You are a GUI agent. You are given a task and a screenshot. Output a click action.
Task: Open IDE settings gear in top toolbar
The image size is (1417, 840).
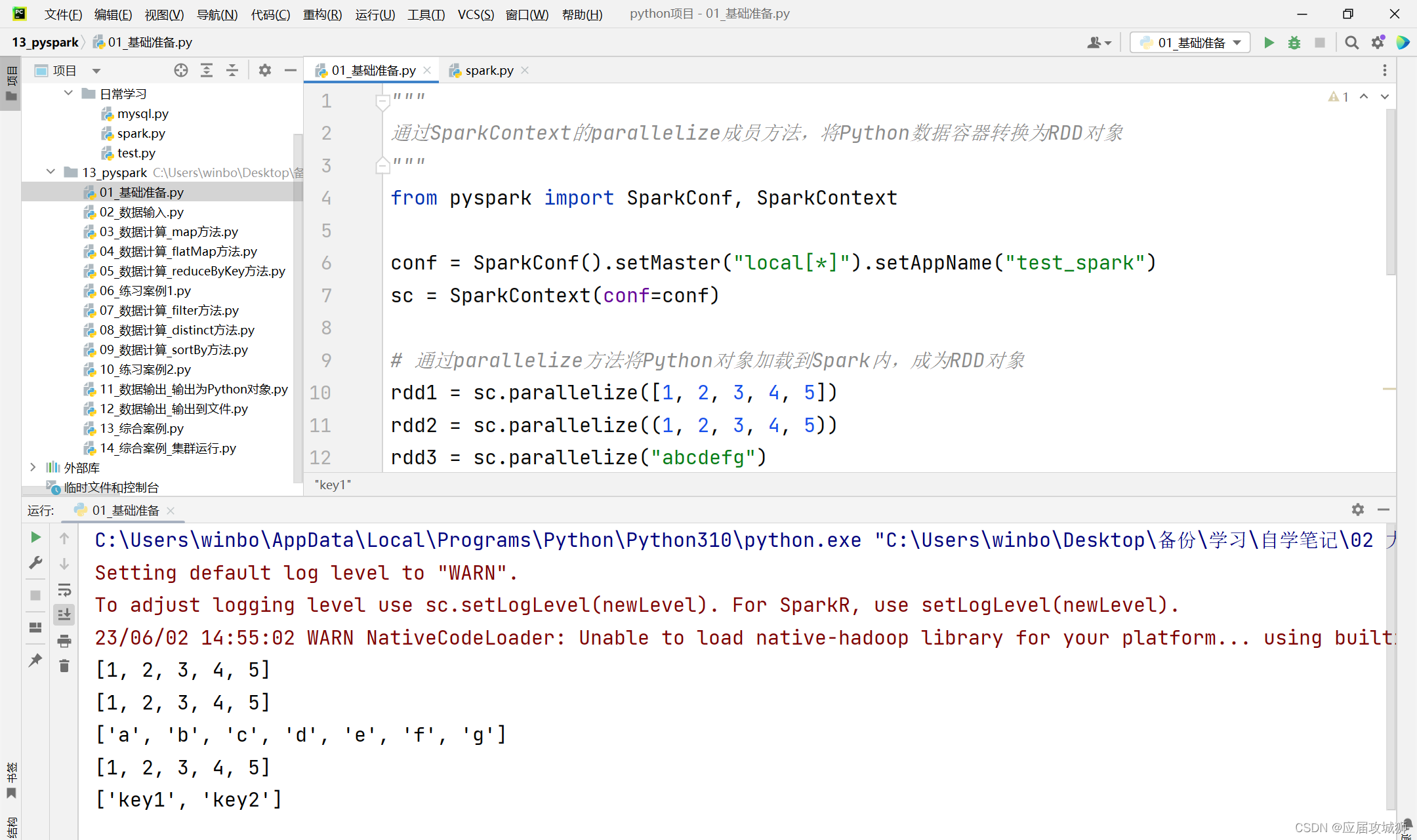(1377, 42)
